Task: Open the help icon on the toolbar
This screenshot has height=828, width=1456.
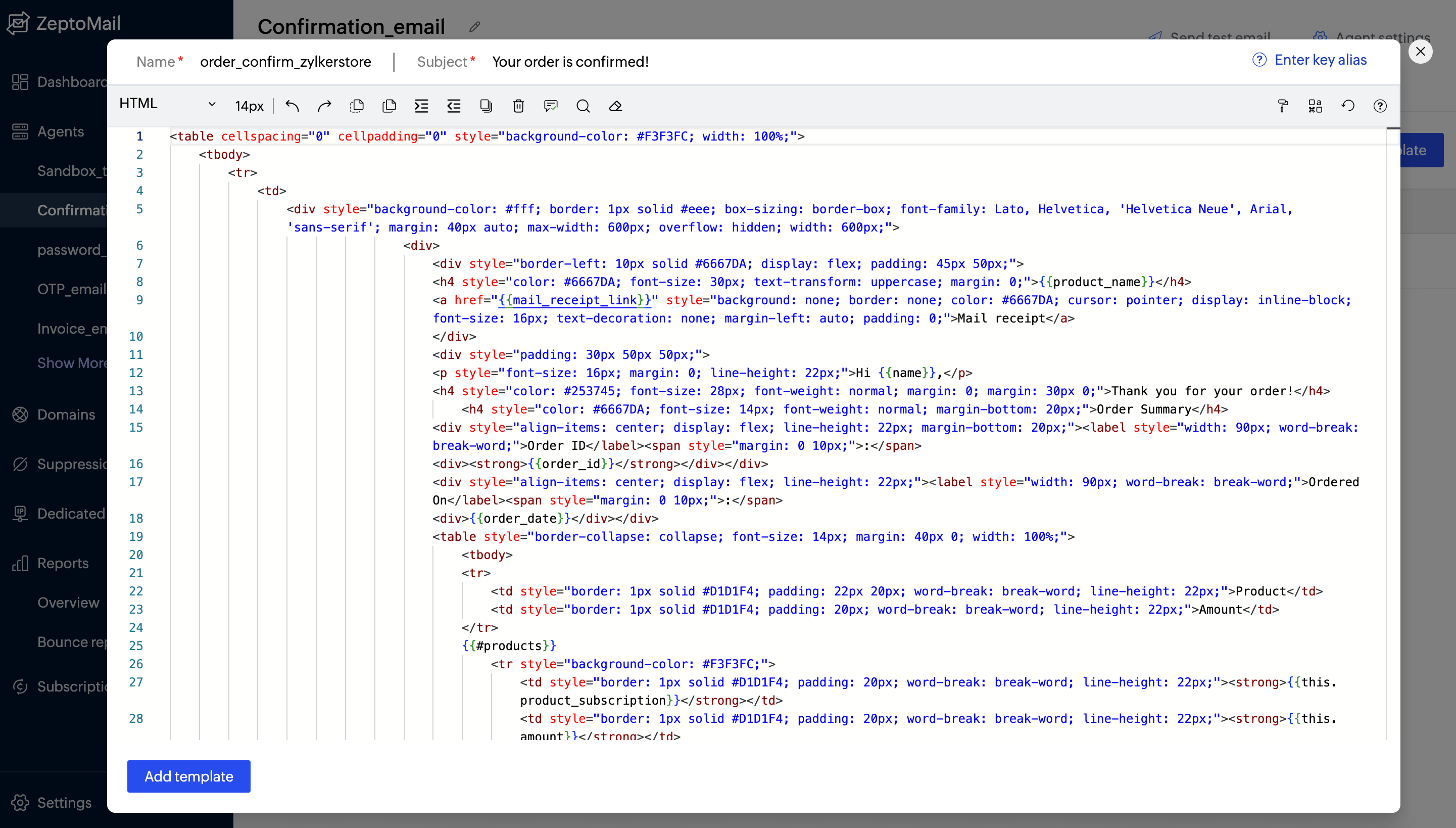Action: (x=1380, y=106)
